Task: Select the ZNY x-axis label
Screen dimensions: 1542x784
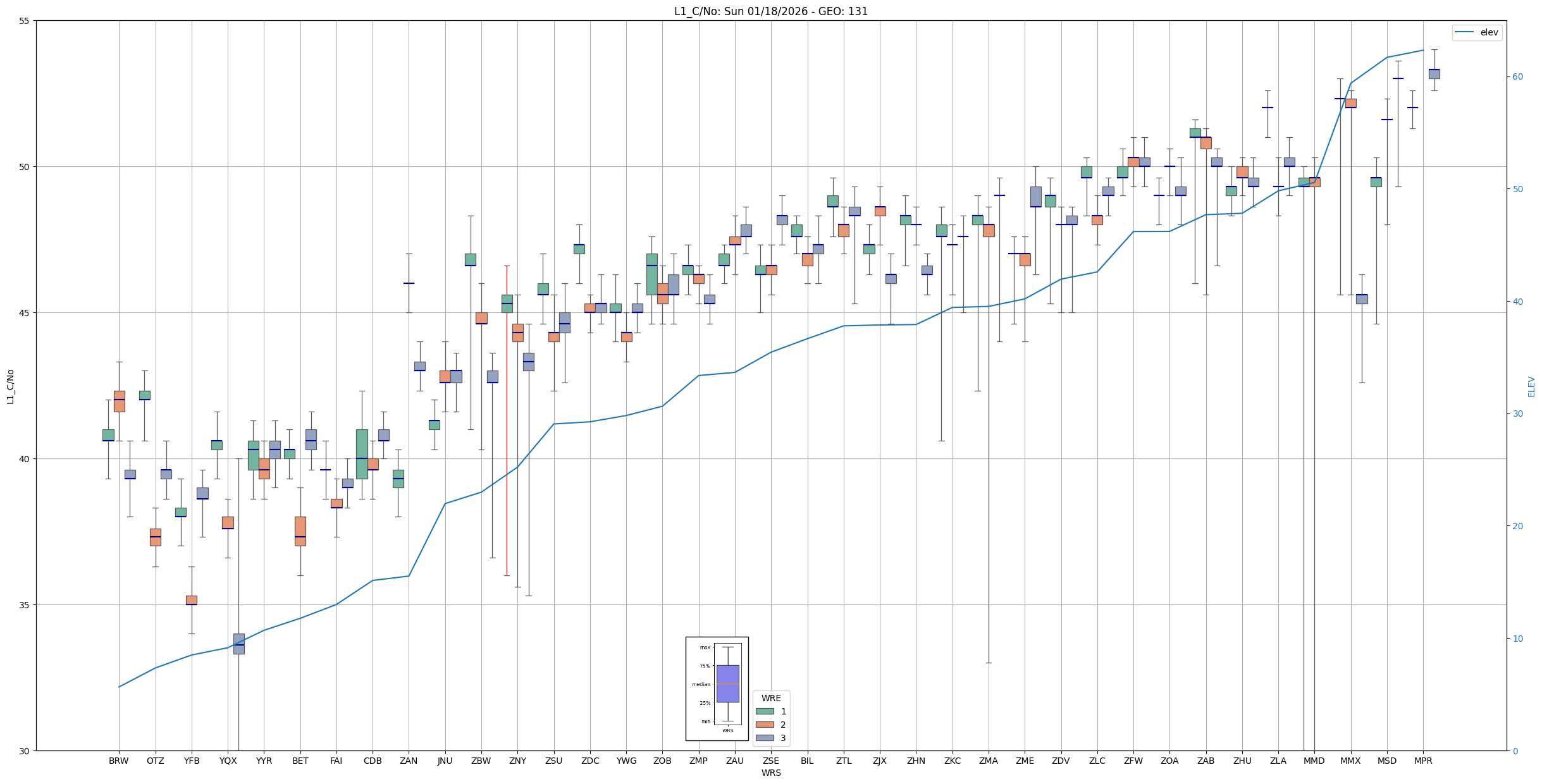Action: [517, 761]
